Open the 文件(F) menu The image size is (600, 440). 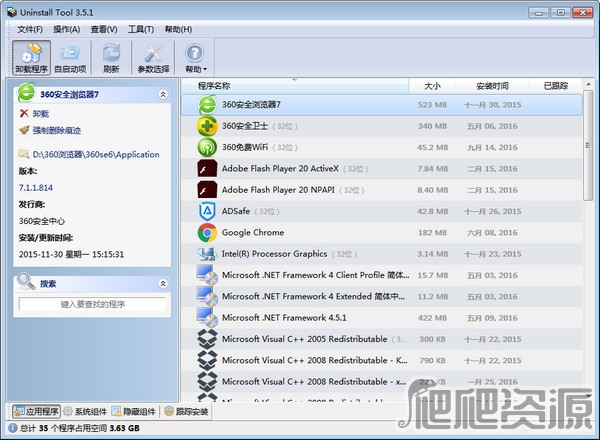29,29
